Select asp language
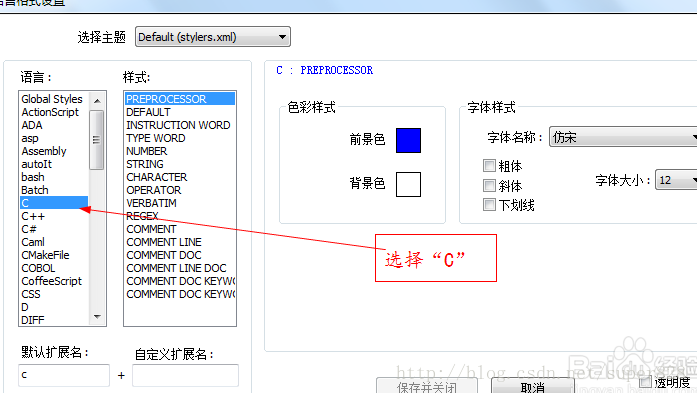697x393 pixels. point(30,138)
